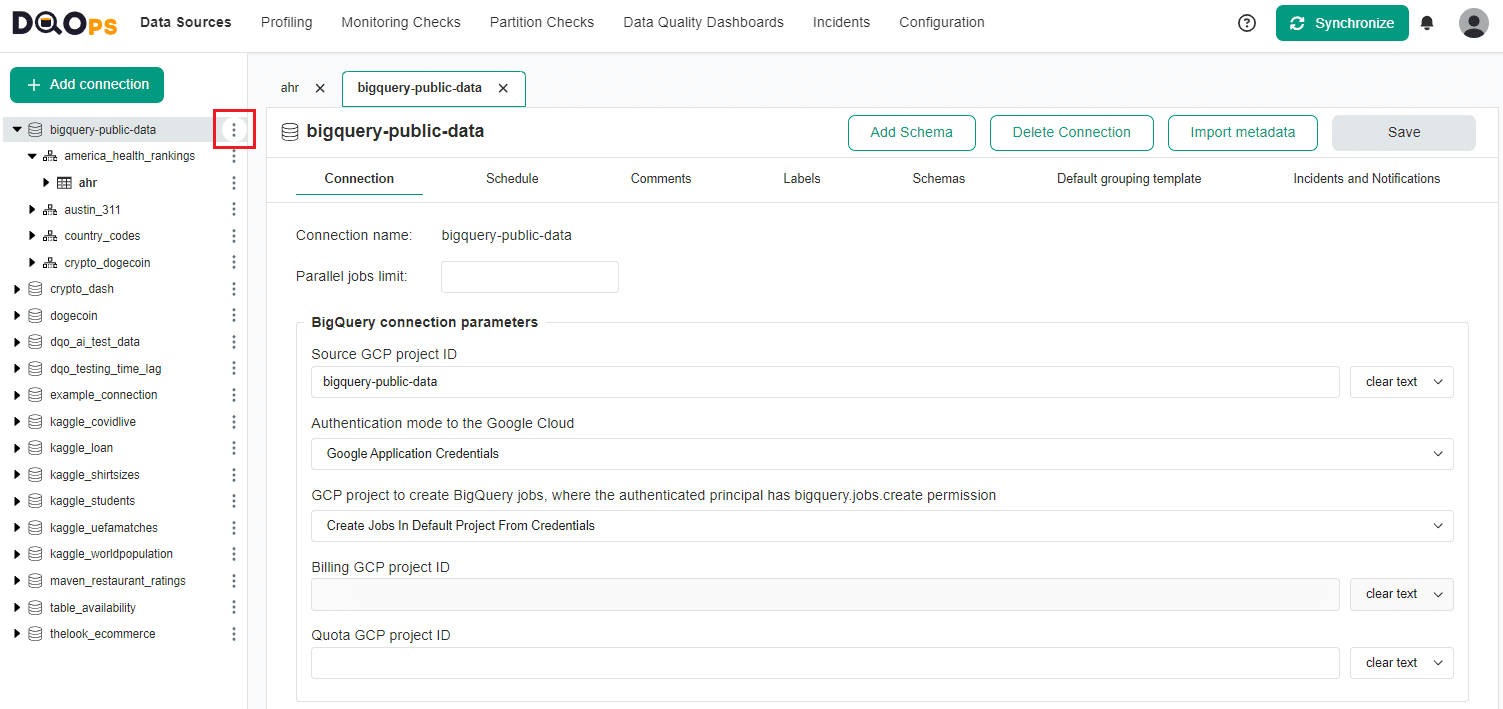The image size is (1503, 709).
Task: Open GCP project jobs creation dropdown
Action: (x=882, y=526)
